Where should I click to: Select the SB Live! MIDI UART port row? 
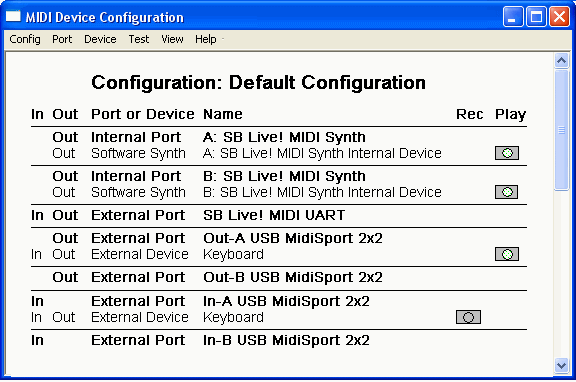point(279,215)
